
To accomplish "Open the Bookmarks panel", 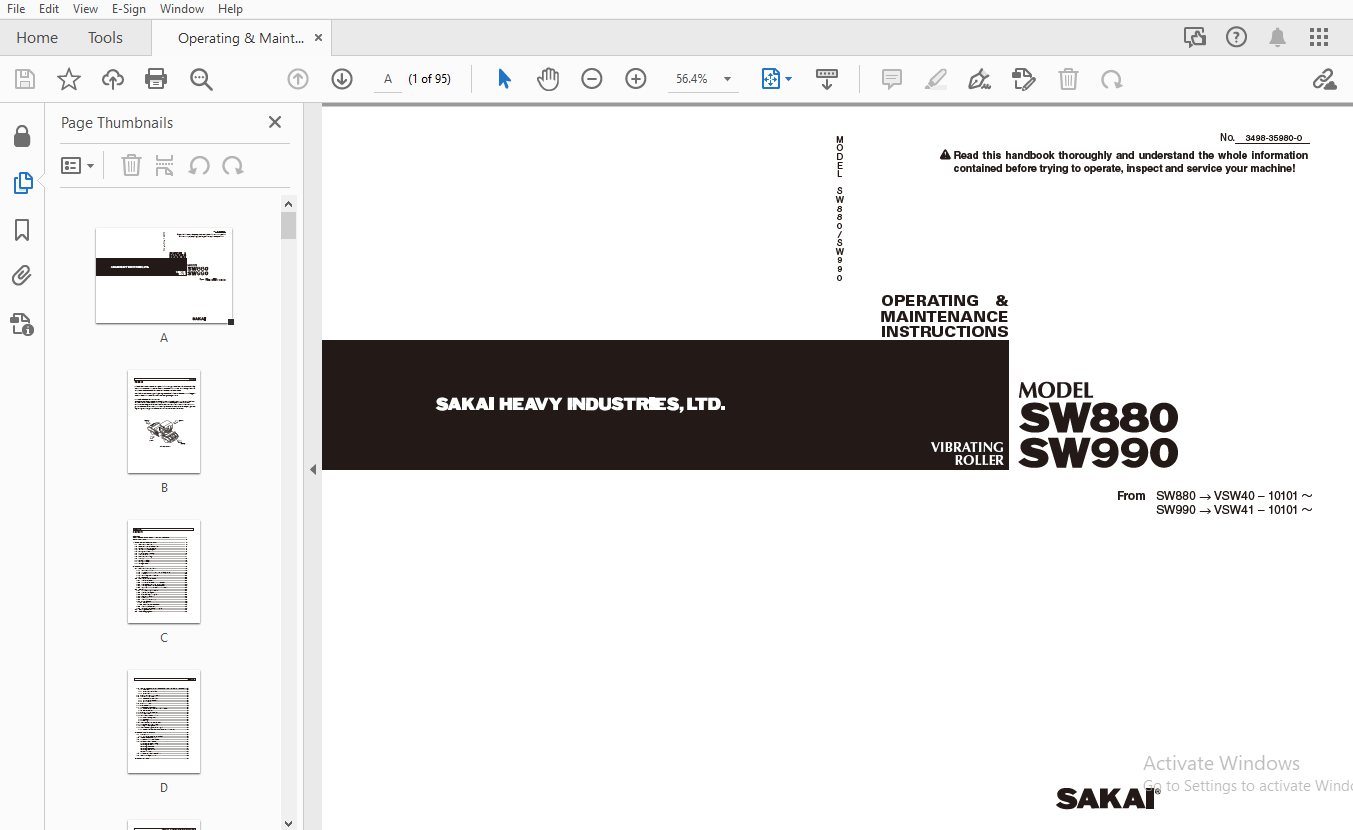I will click(22, 230).
